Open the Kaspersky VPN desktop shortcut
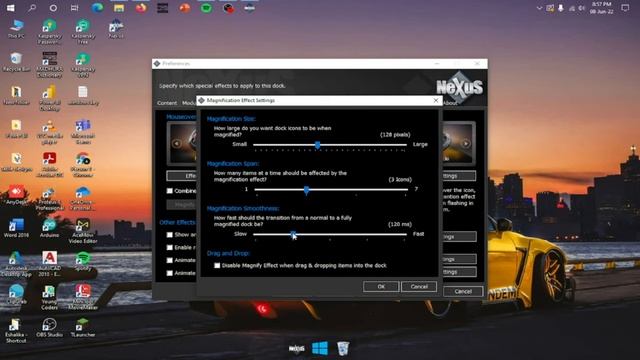This screenshot has height=360, width=640. coord(83,65)
